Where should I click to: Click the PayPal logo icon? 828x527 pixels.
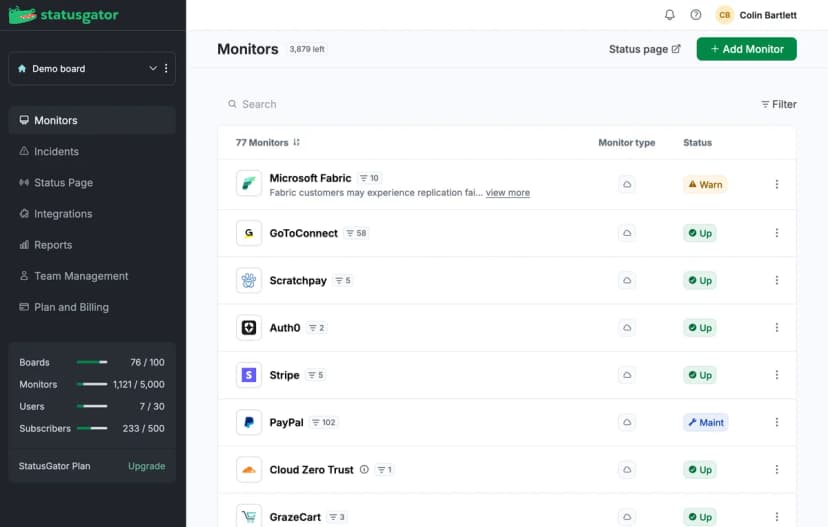pyautogui.click(x=249, y=422)
